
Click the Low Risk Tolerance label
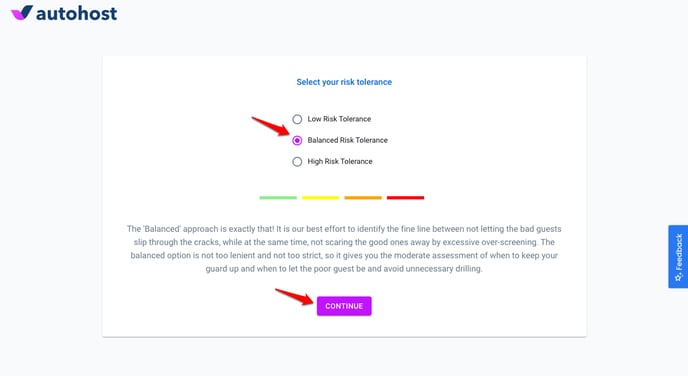pyautogui.click(x=339, y=119)
